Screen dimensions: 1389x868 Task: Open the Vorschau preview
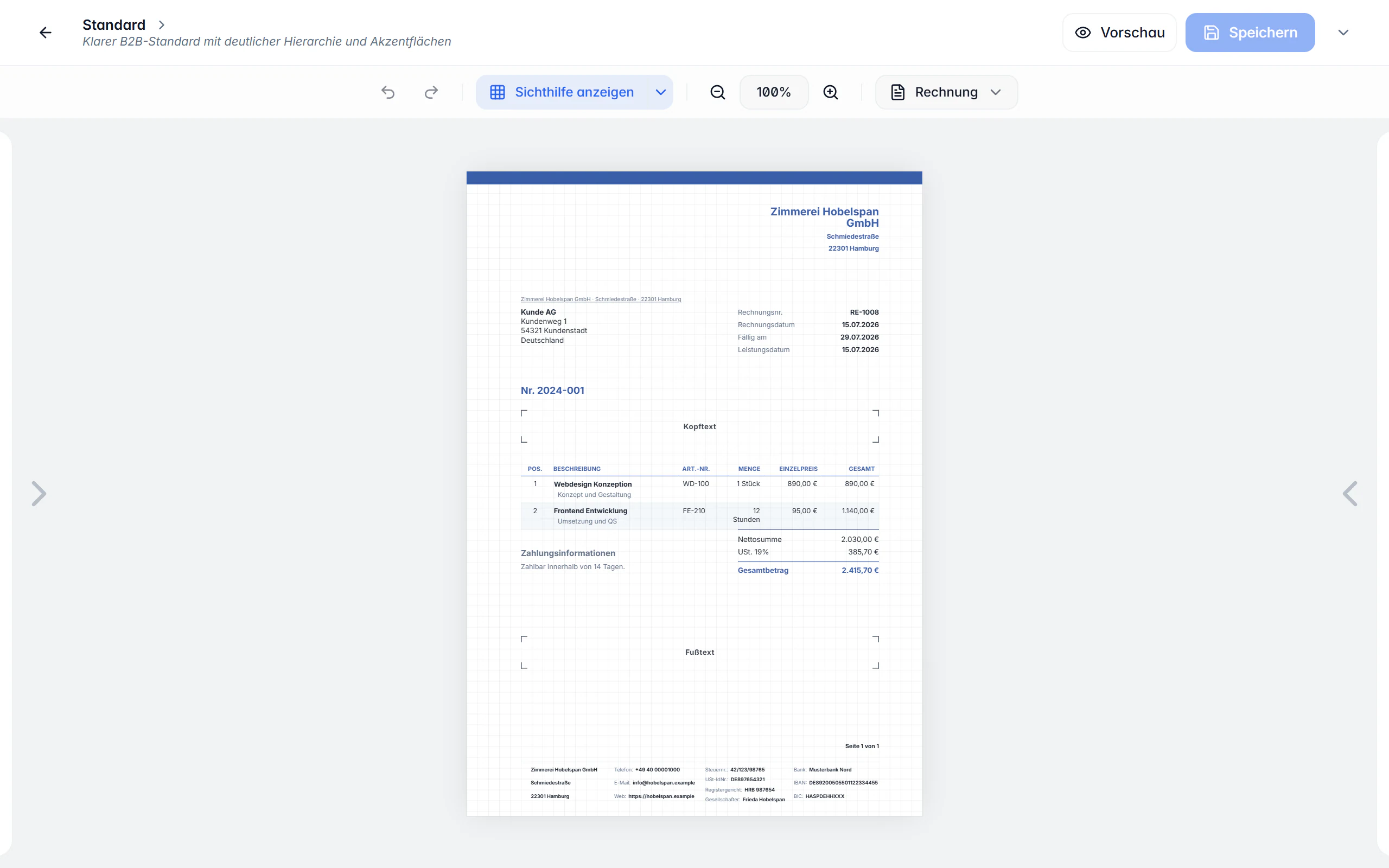[1119, 33]
